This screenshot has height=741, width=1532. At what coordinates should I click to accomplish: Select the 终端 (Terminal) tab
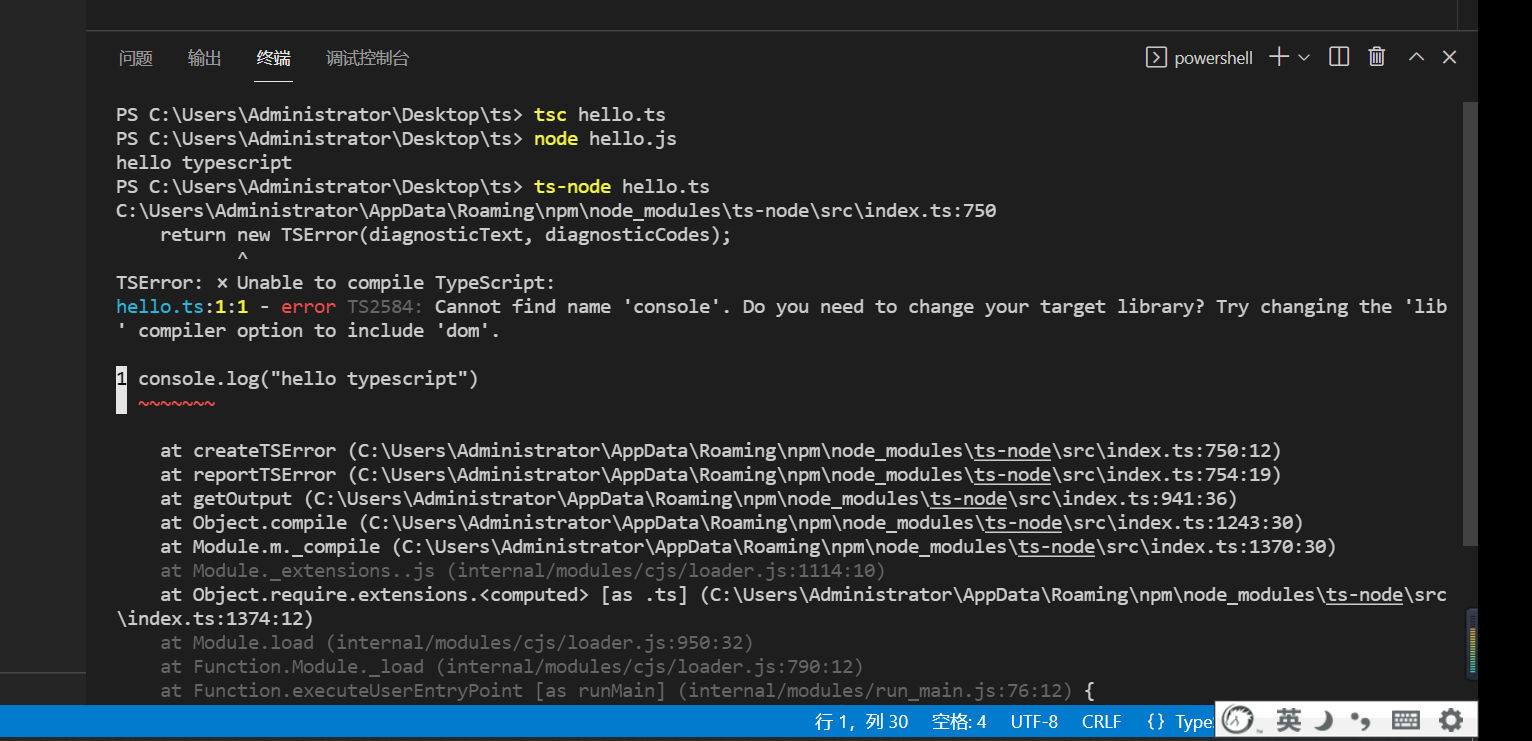click(274, 58)
